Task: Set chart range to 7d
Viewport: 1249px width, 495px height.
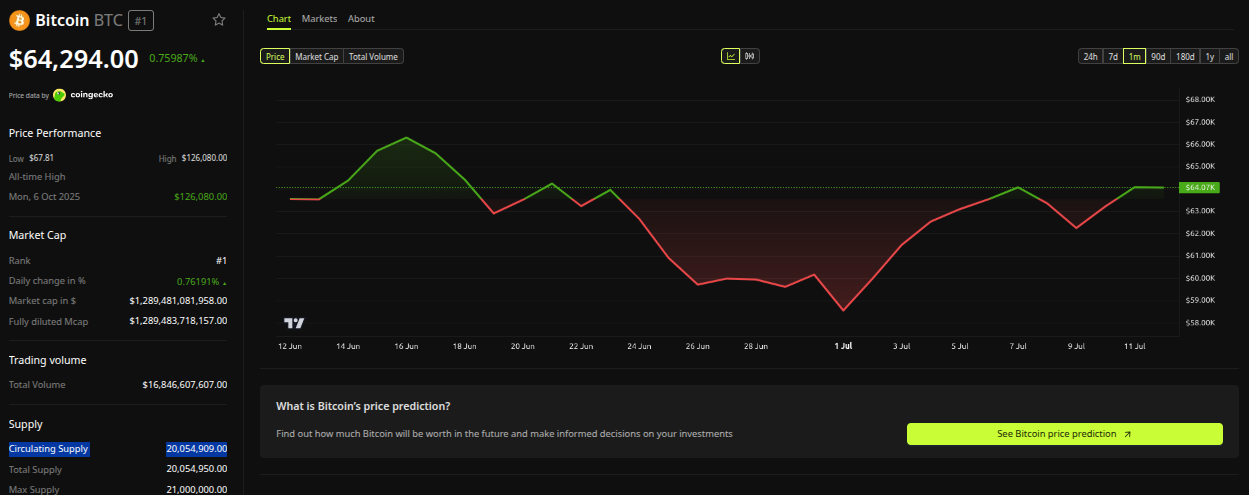Action: [1112, 56]
